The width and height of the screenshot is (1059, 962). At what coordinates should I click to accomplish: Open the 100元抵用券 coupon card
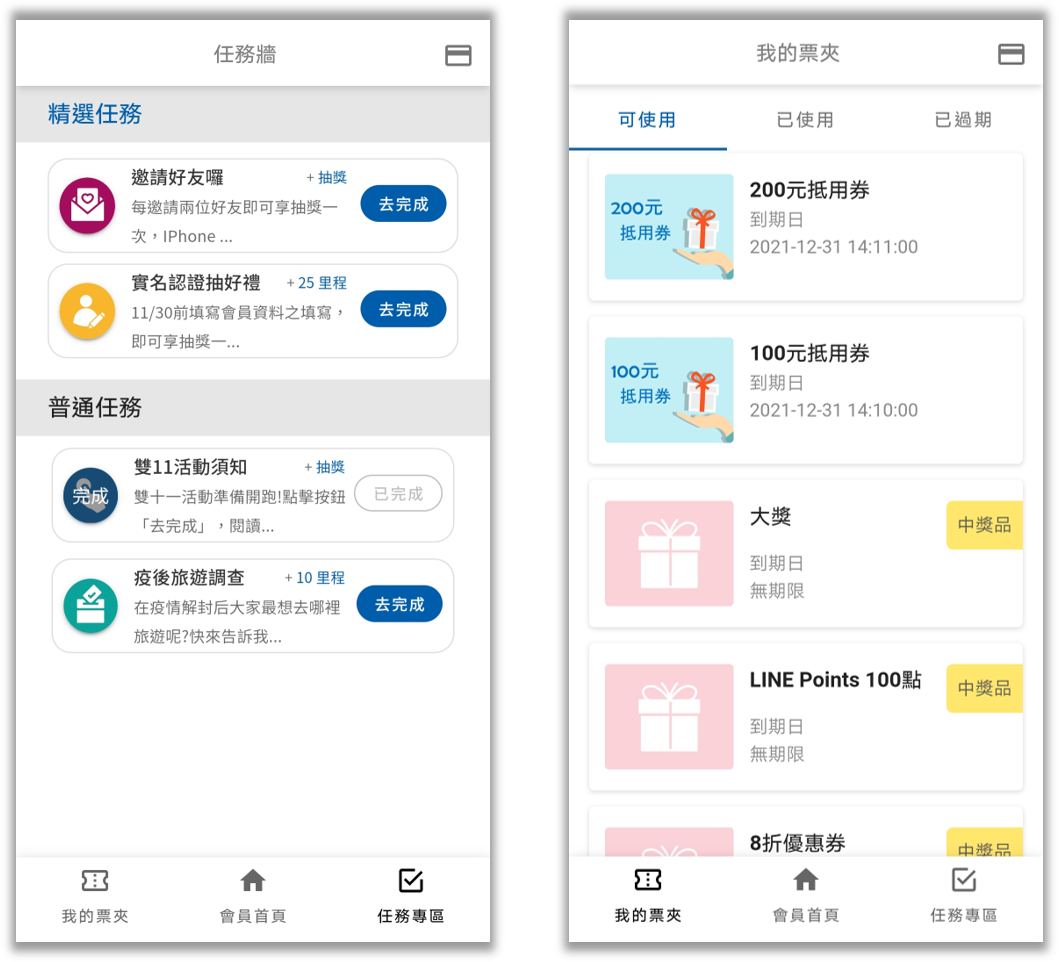[806, 390]
